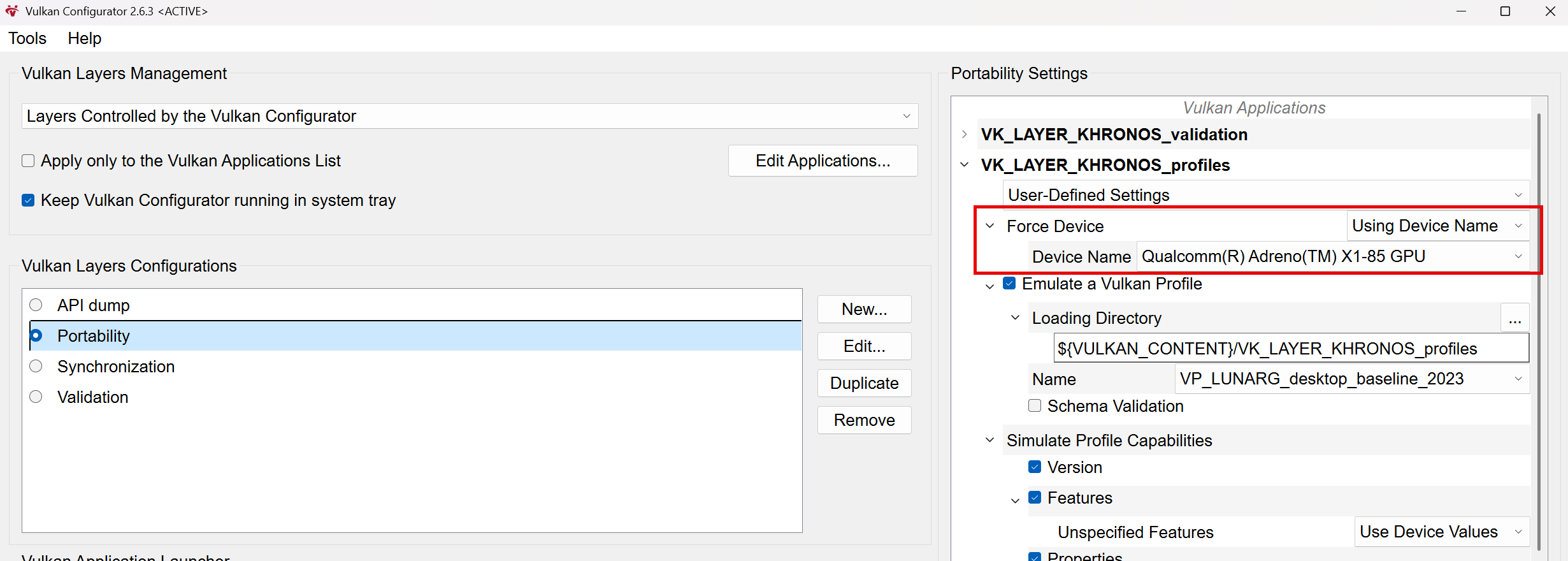Toggle the Version capability checkbox
The image size is (1568, 561).
point(1035,467)
